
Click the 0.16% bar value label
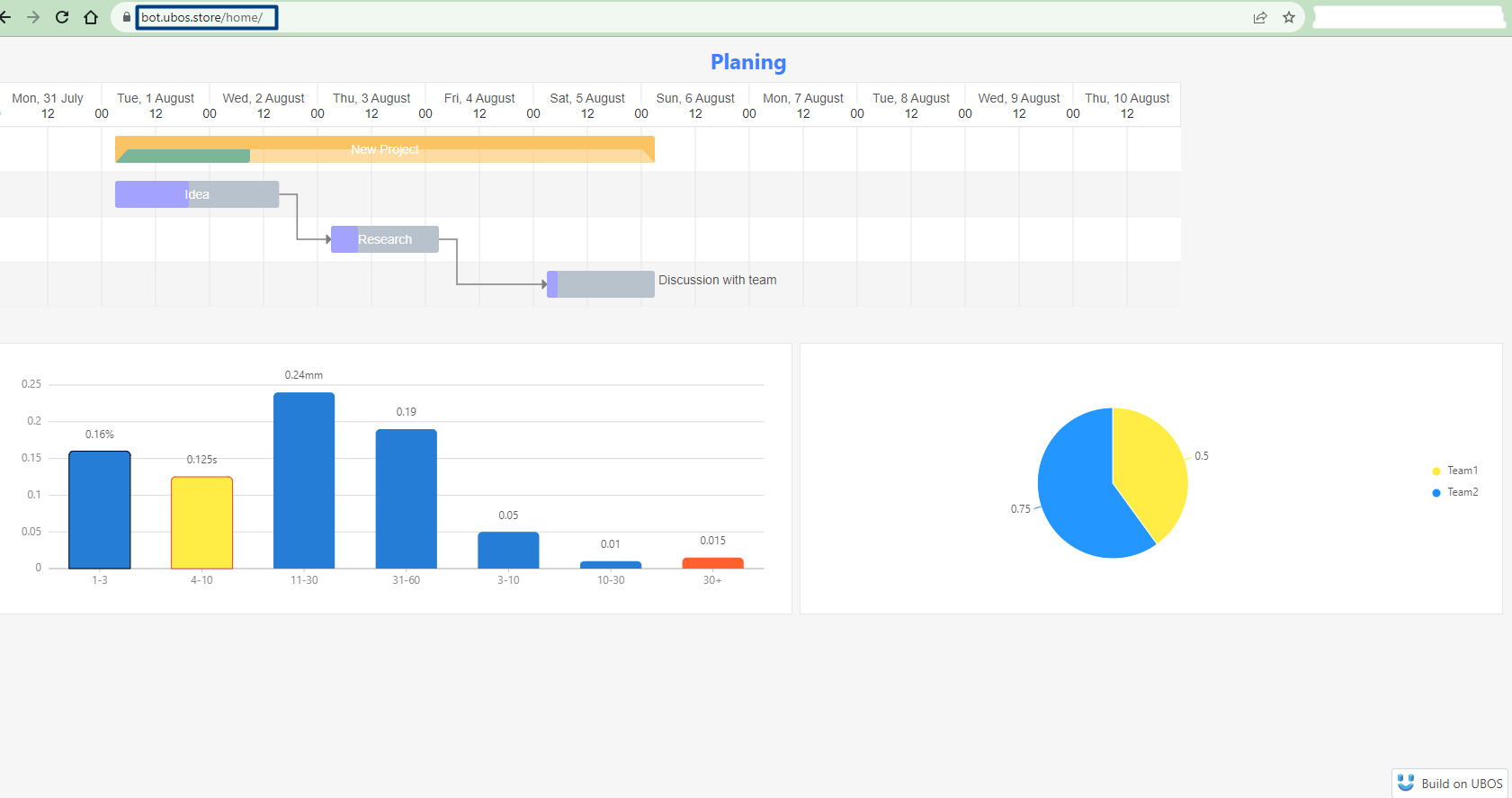tap(100, 435)
